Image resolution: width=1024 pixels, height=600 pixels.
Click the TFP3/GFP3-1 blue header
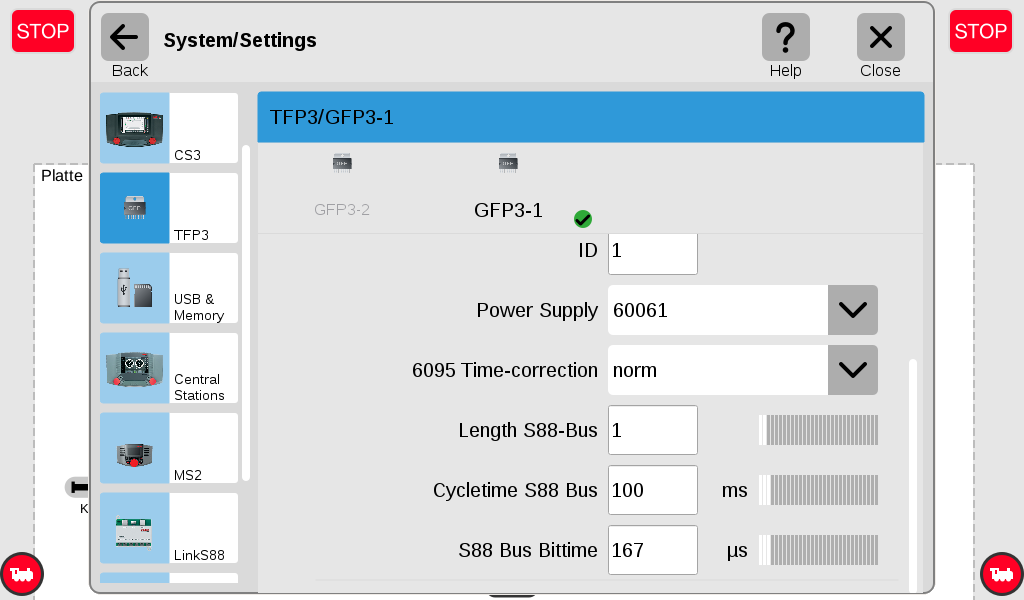(x=591, y=118)
